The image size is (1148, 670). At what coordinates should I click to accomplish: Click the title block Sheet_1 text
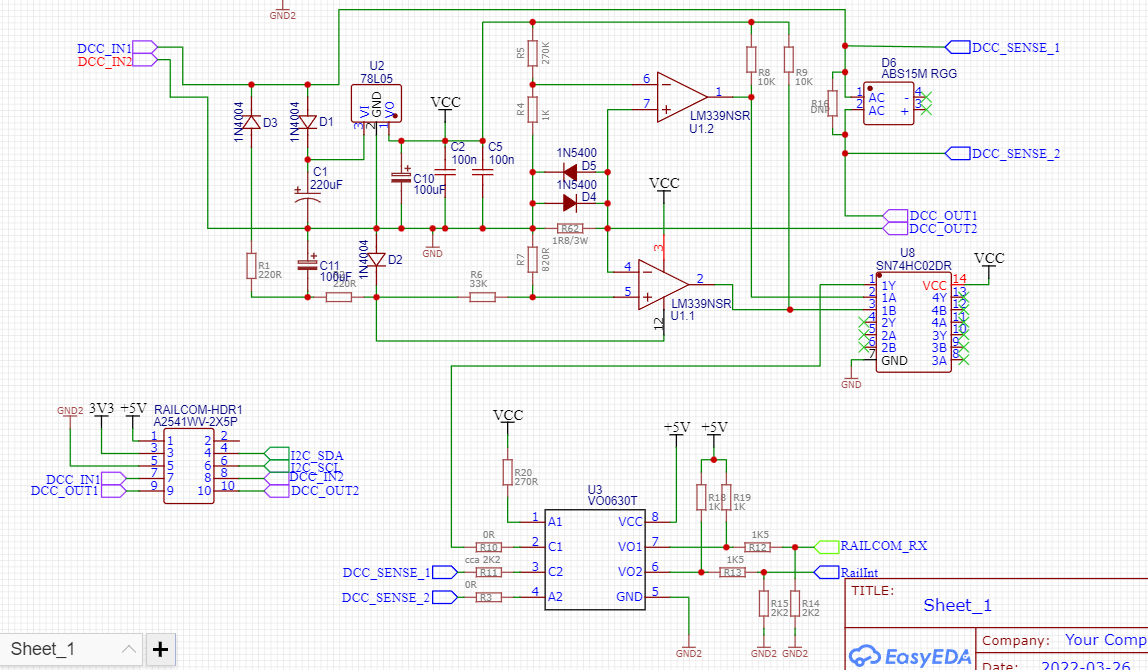tap(957, 605)
